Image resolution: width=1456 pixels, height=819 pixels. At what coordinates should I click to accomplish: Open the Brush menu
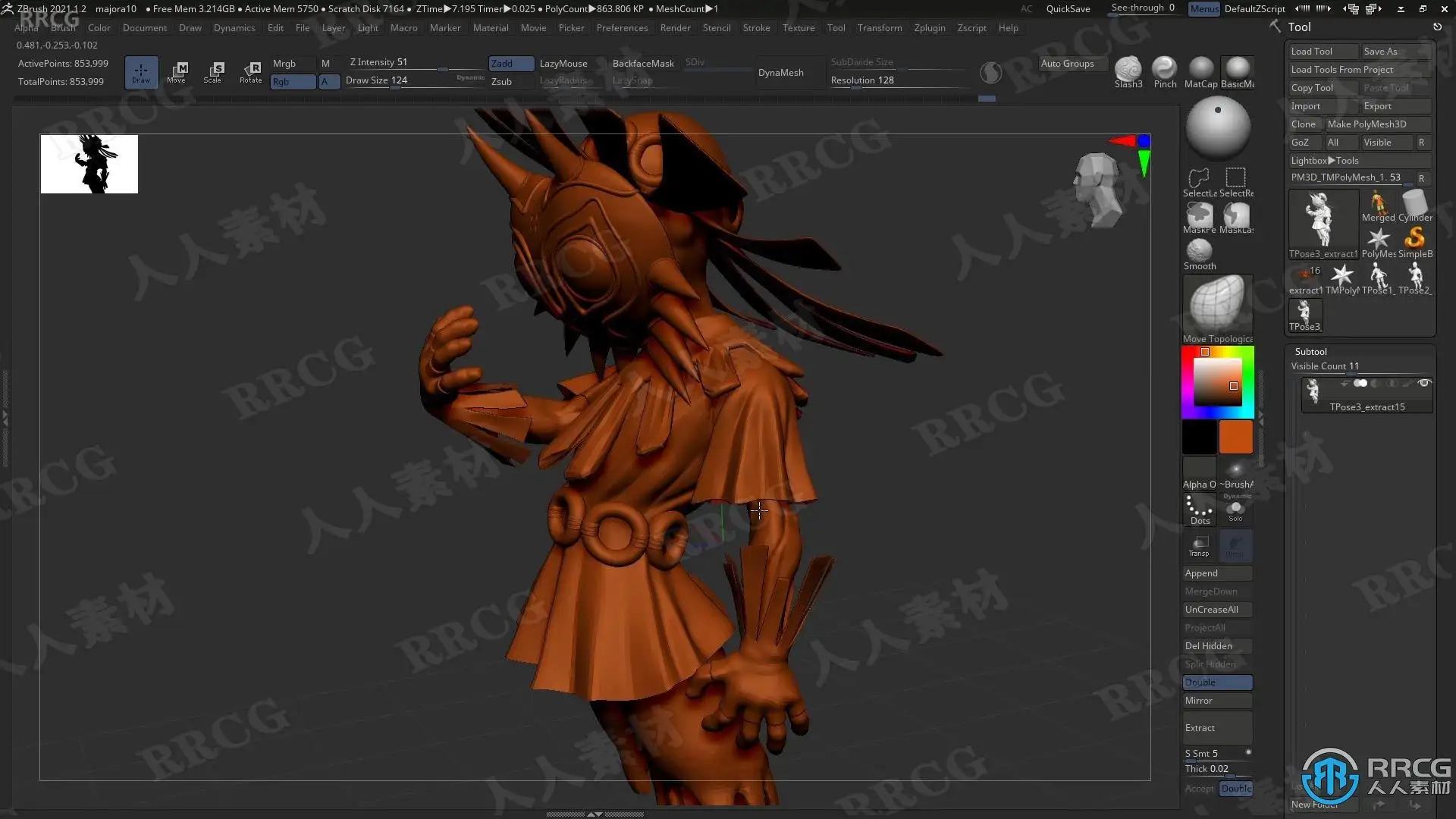63,28
